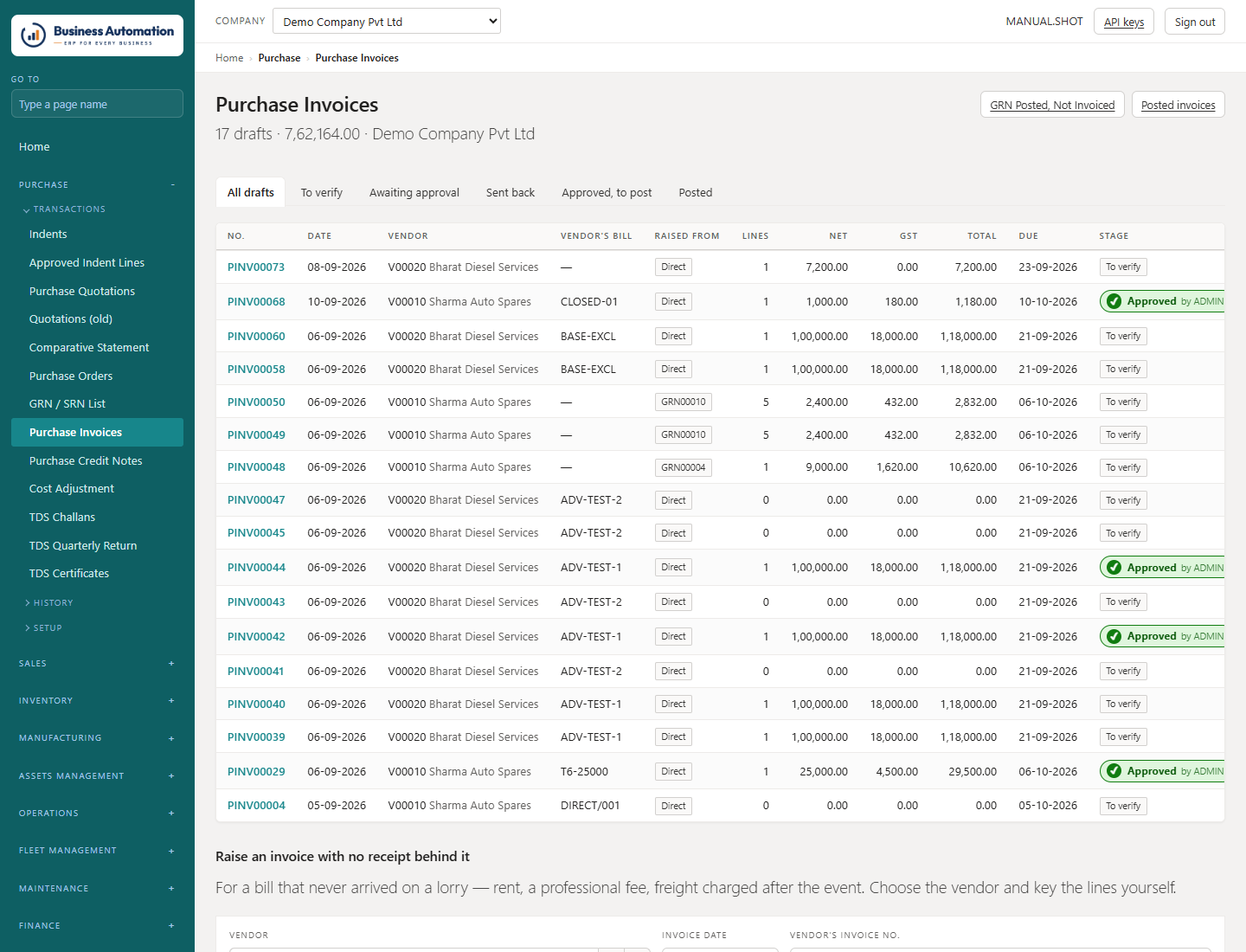
Task: Expand the Manufacturing sidebar section
Action: [97, 738]
